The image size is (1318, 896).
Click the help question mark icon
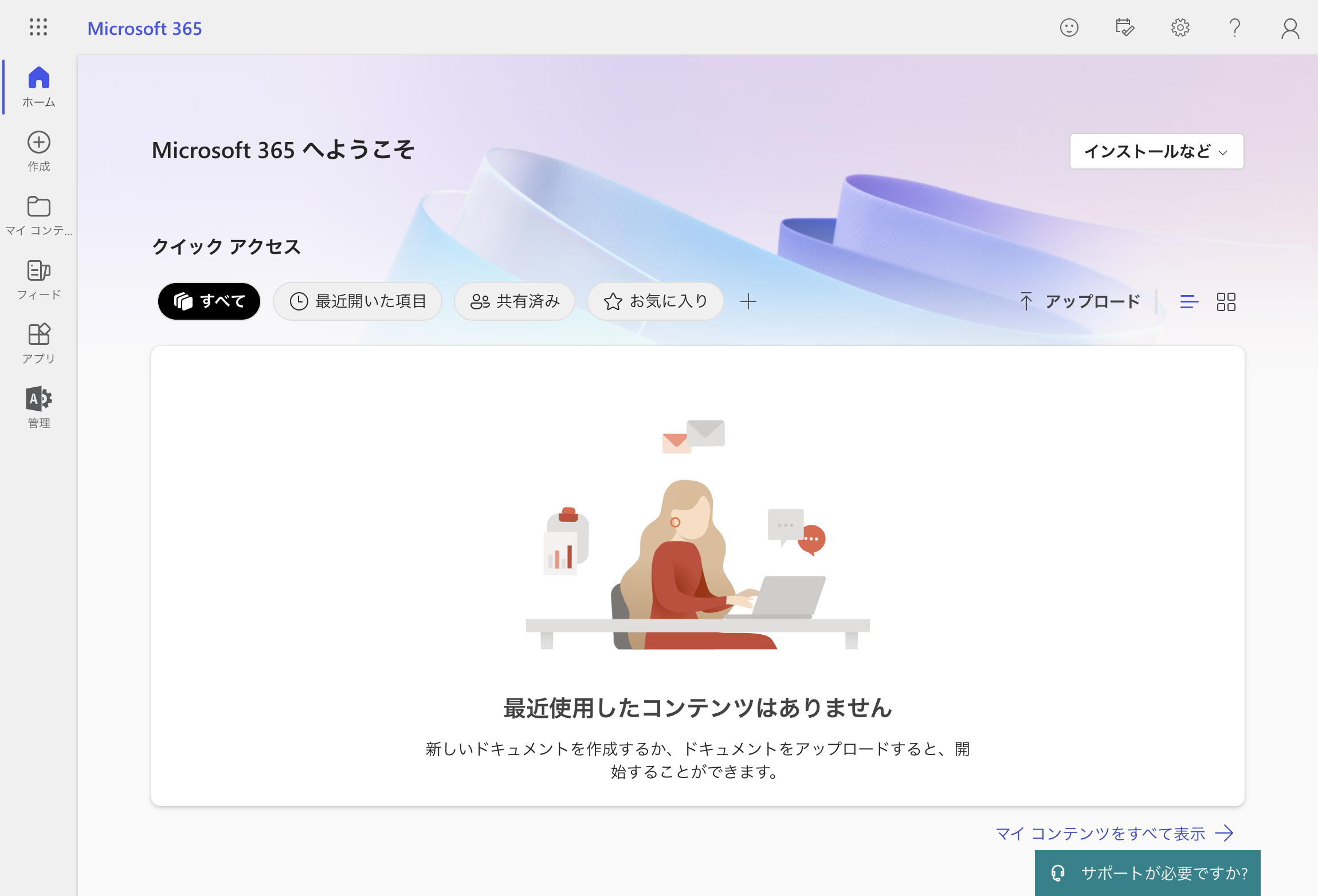tap(1235, 27)
